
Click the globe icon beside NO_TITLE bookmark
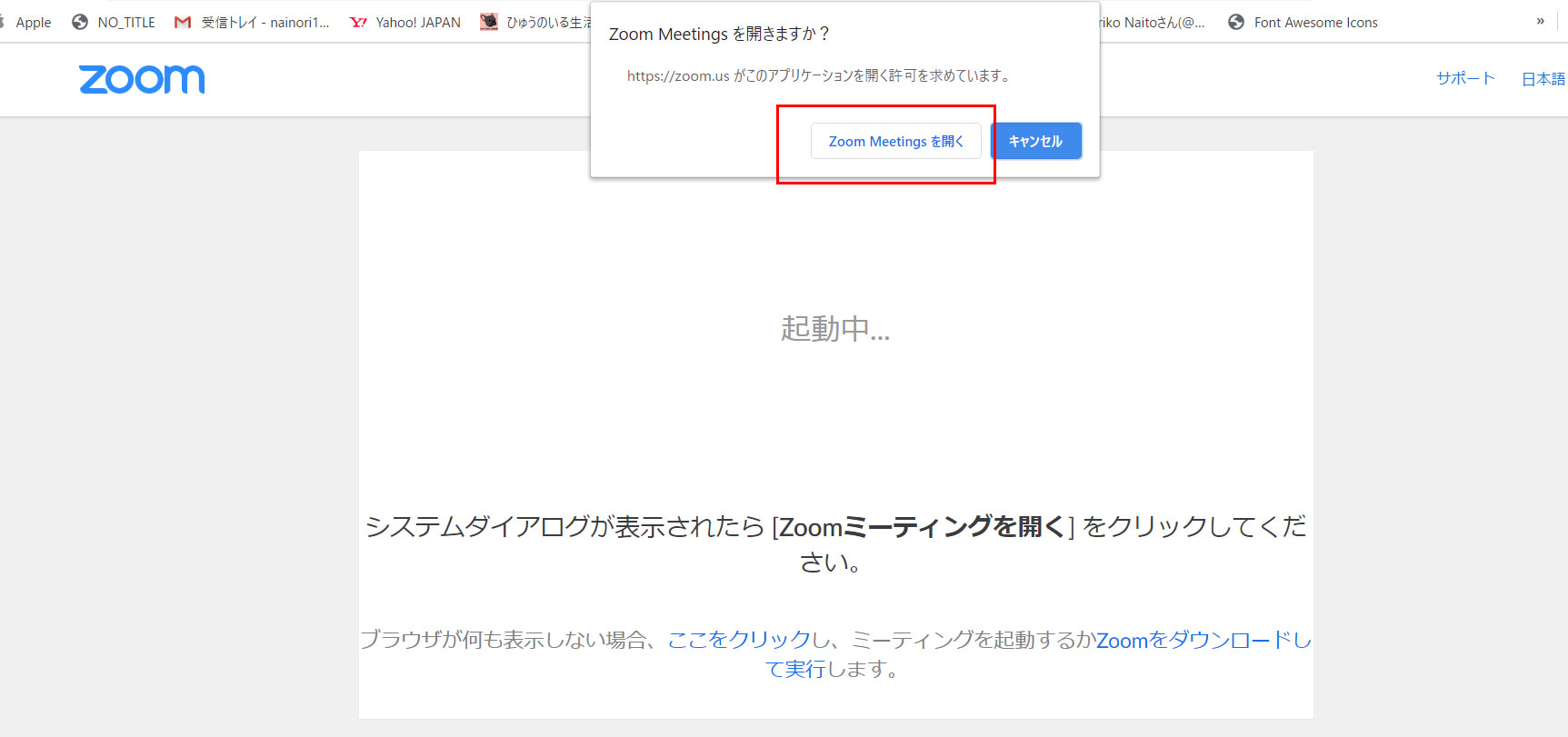80,22
